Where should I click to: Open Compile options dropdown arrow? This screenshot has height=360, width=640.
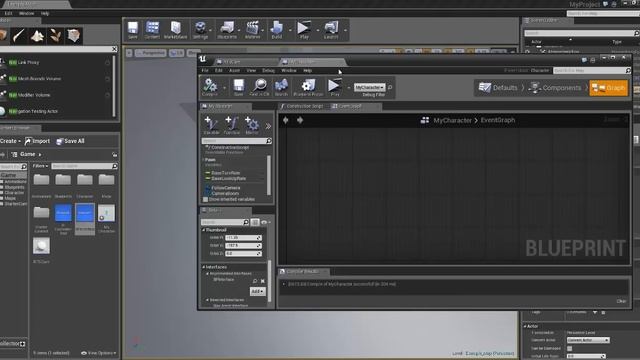[x=224, y=87]
